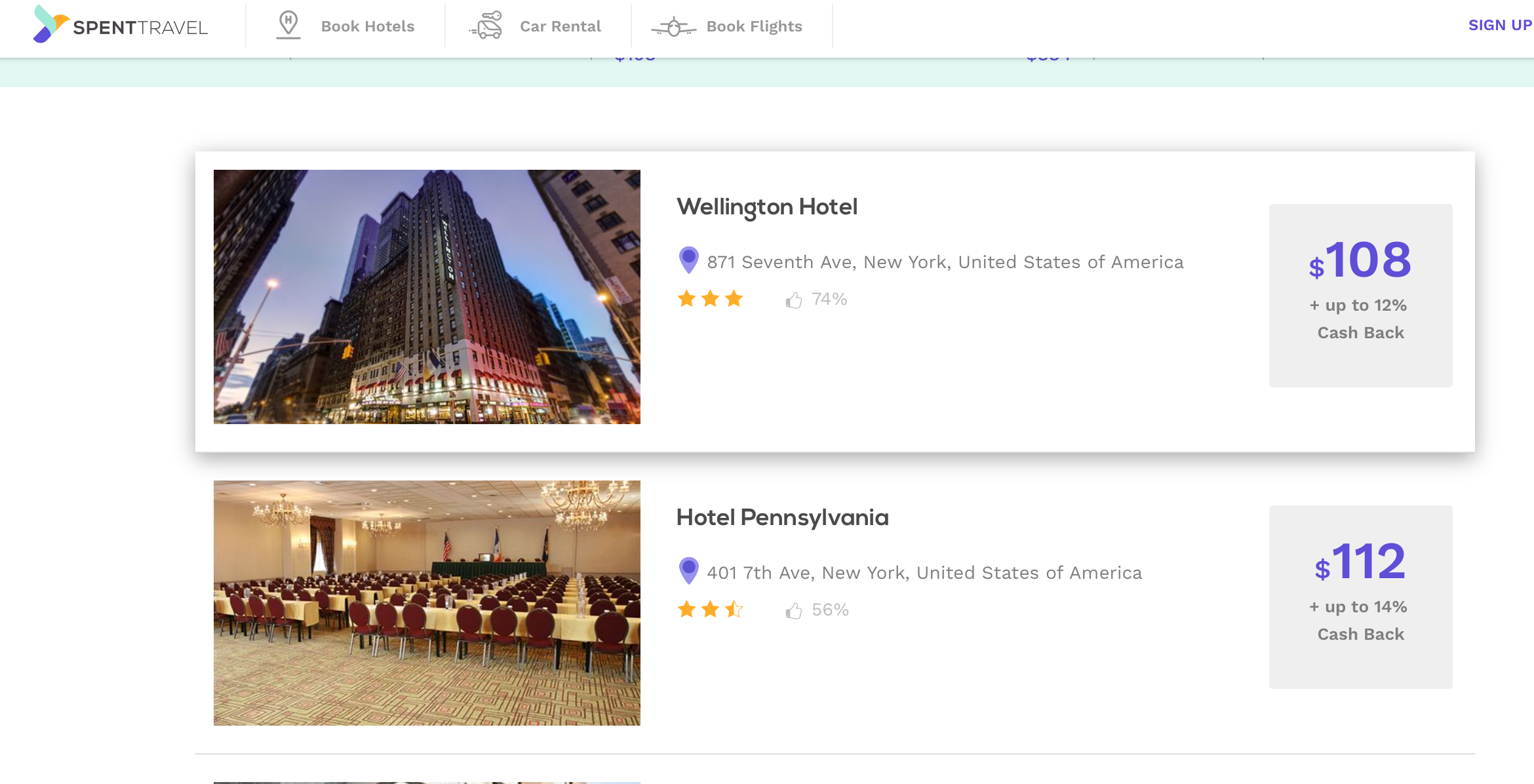Open the Book Hotels menu item

pos(368,26)
